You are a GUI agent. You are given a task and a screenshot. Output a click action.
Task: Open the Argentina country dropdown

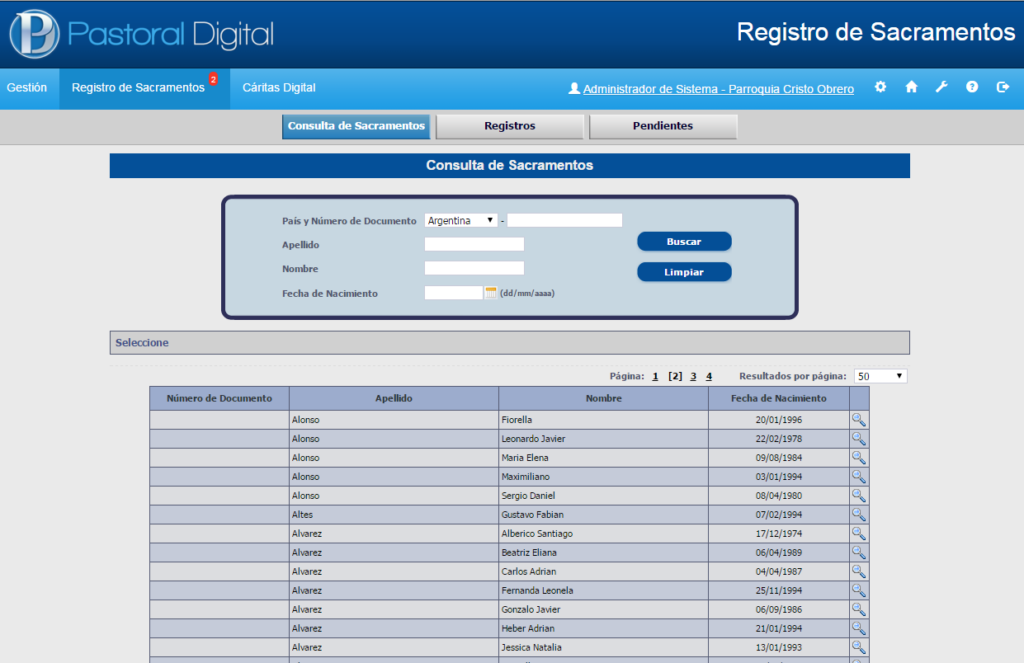click(460, 220)
